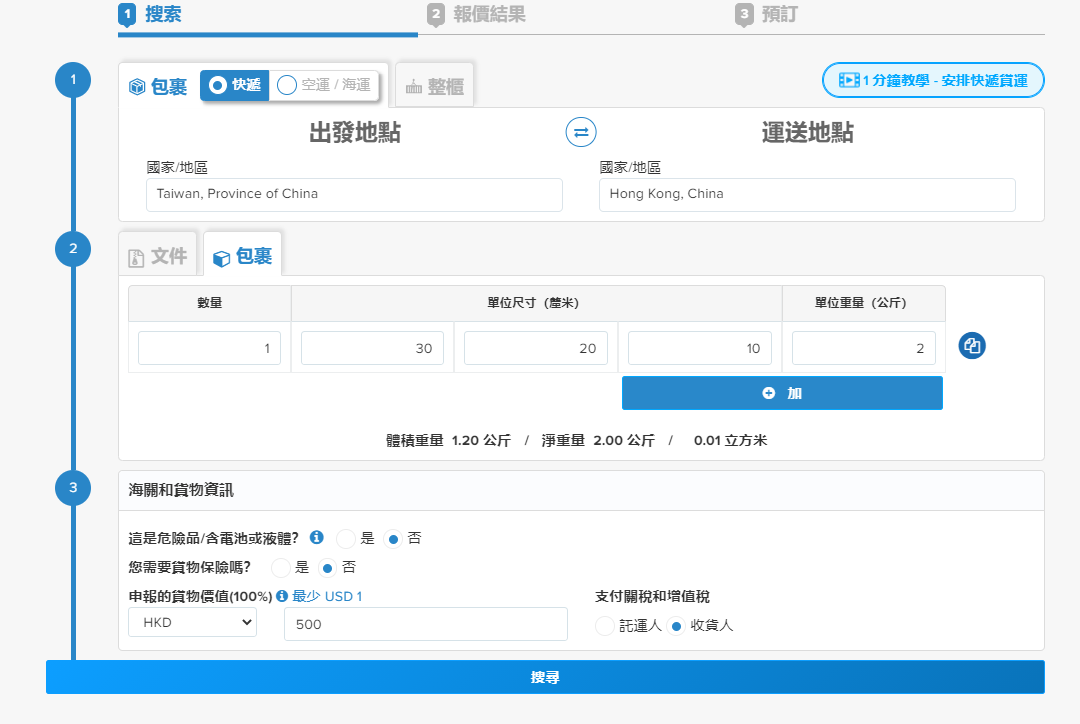1080x724 pixels.
Task: Click the 0.01 立方米 volume text
Action: click(x=730, y=440)
